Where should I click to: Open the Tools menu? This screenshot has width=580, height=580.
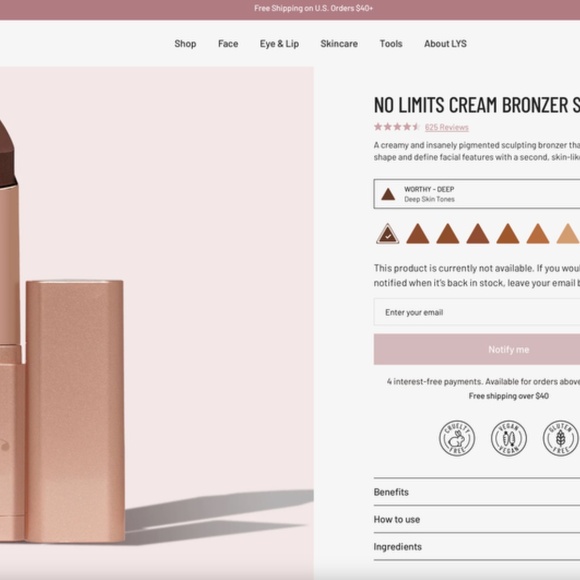[x=391, y=44]
